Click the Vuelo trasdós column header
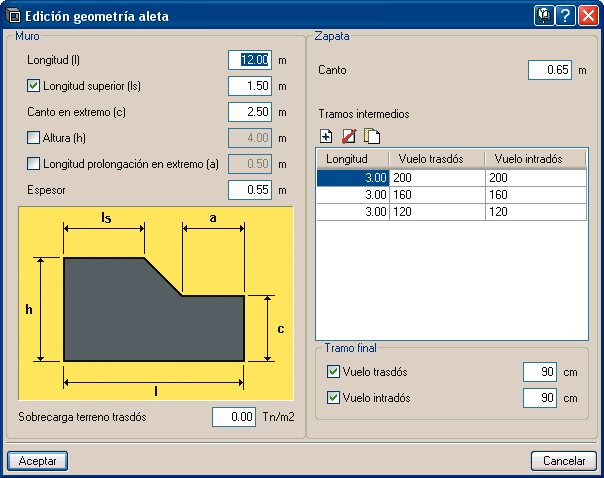The width and height of the screenshot is (604, 478). point(437,159)
